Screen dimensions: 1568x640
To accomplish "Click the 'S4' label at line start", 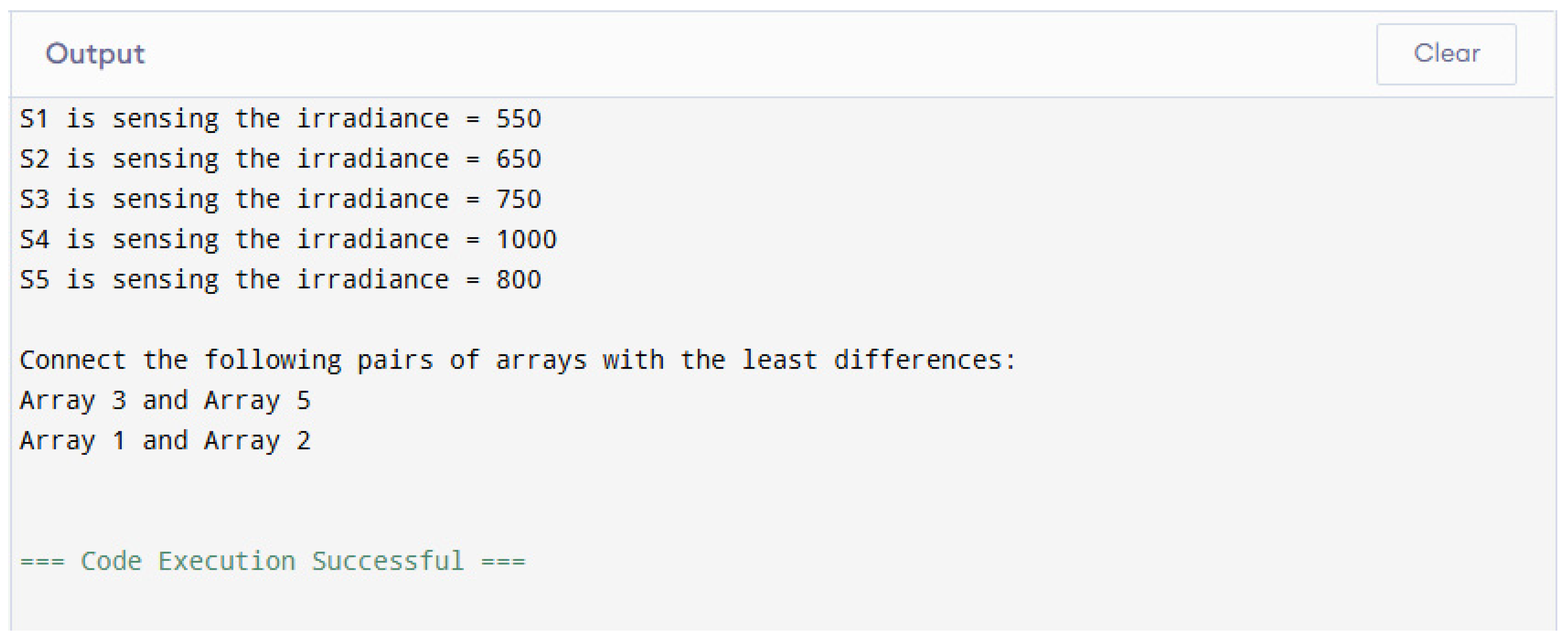I will (x=34, y=239).
